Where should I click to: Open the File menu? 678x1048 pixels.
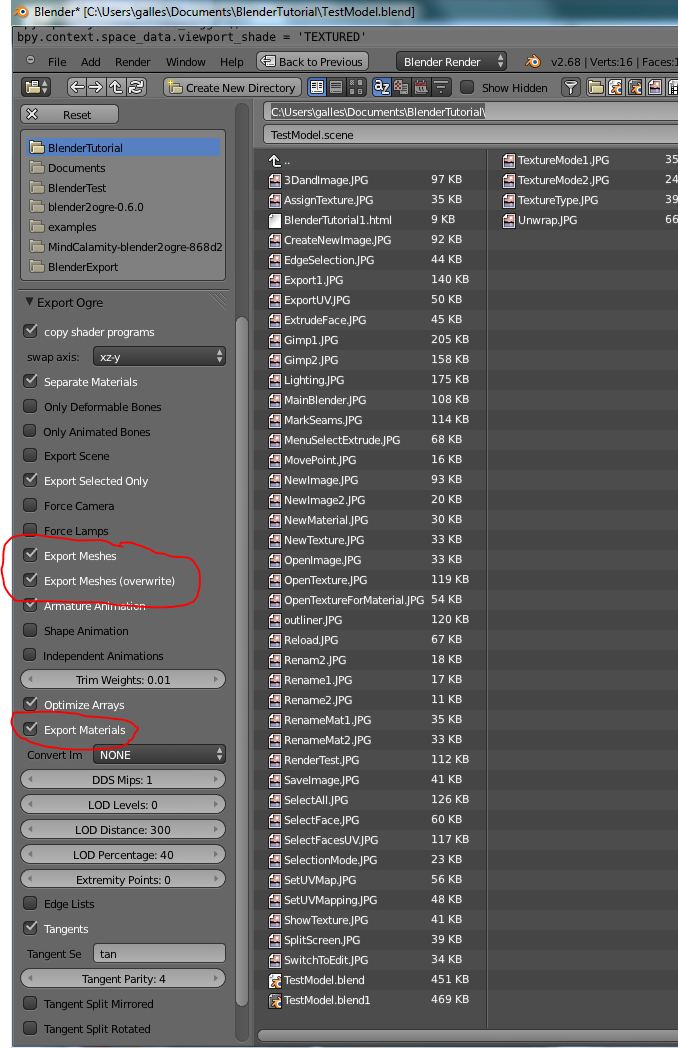[57, 61]
